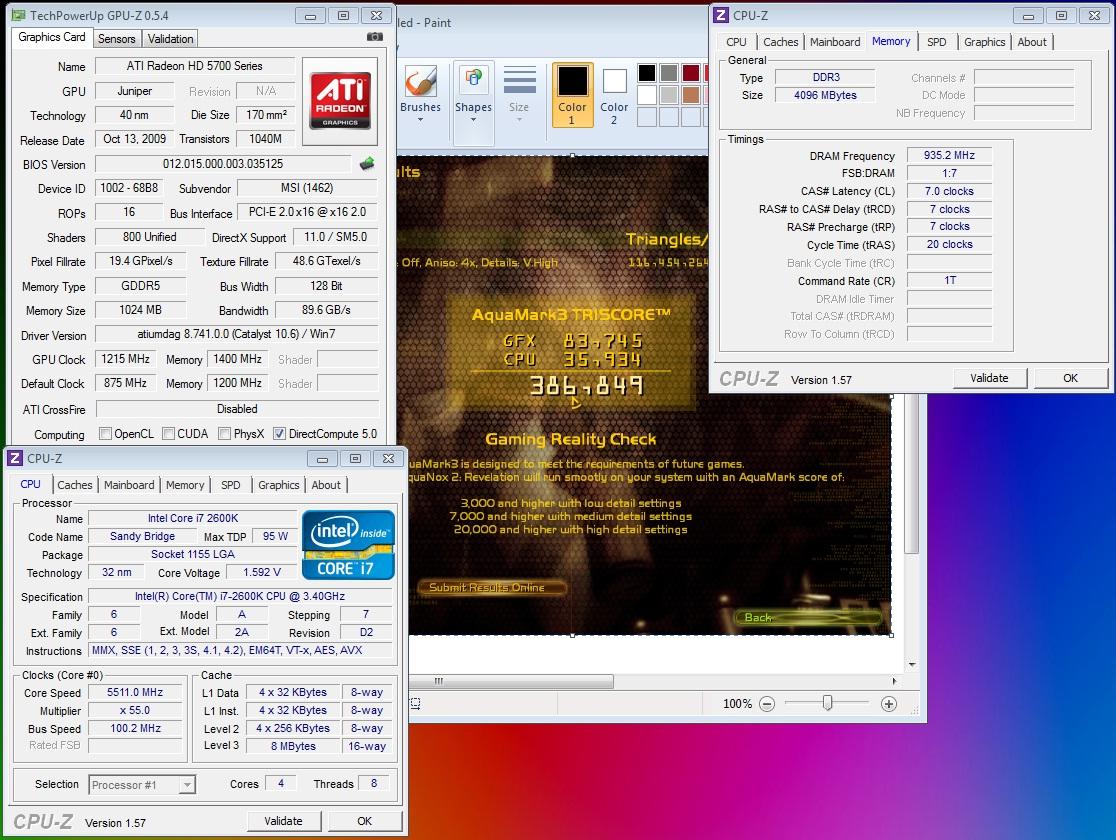Click the ATI Radeon logo

[x=339, y=100]
